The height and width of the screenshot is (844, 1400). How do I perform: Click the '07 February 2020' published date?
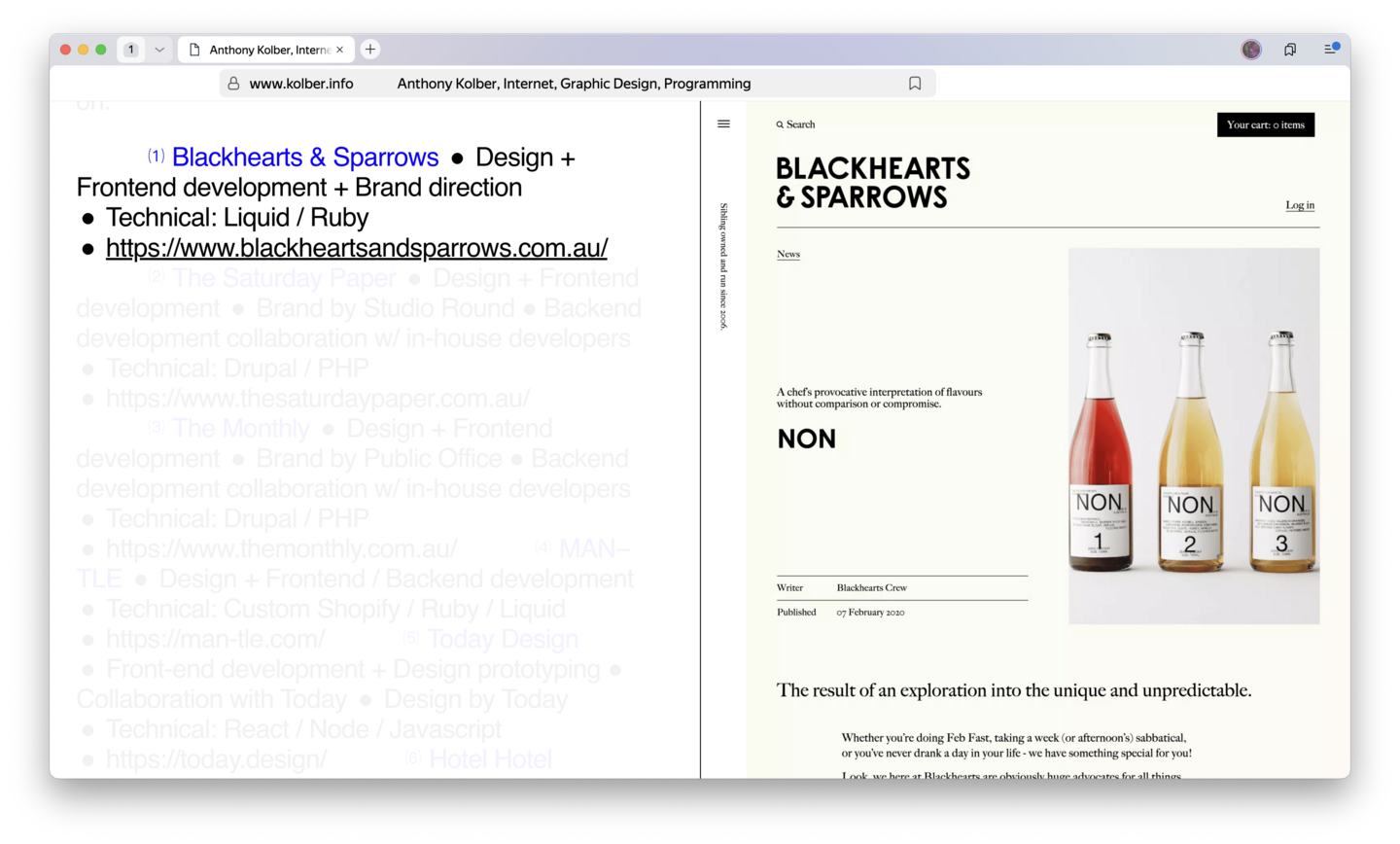point(871,613)
